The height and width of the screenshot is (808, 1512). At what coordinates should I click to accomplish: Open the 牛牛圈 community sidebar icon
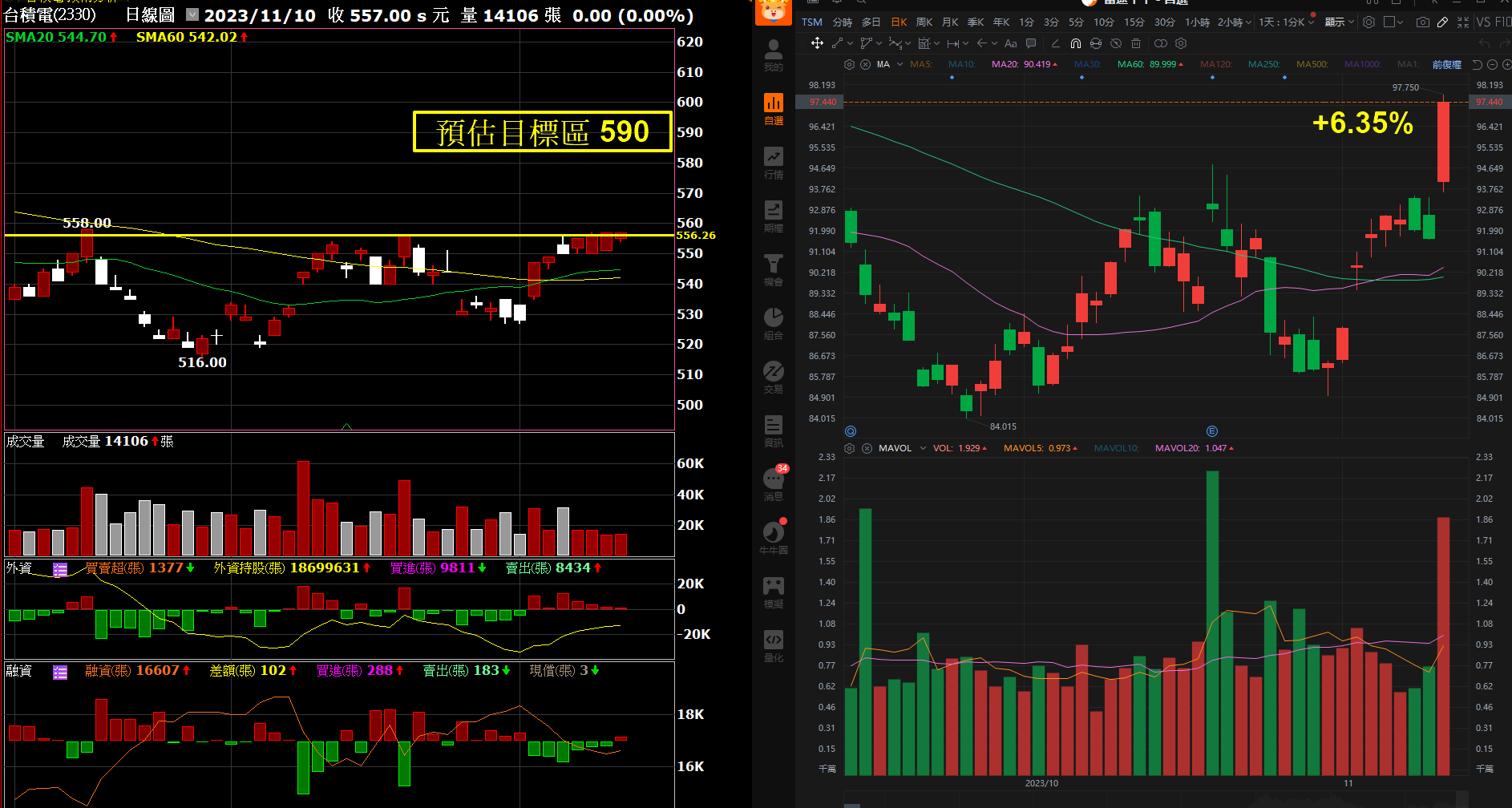coord(774,537)
